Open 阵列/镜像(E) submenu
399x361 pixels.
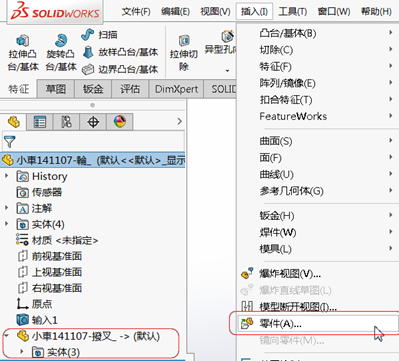tap(318, 83)
